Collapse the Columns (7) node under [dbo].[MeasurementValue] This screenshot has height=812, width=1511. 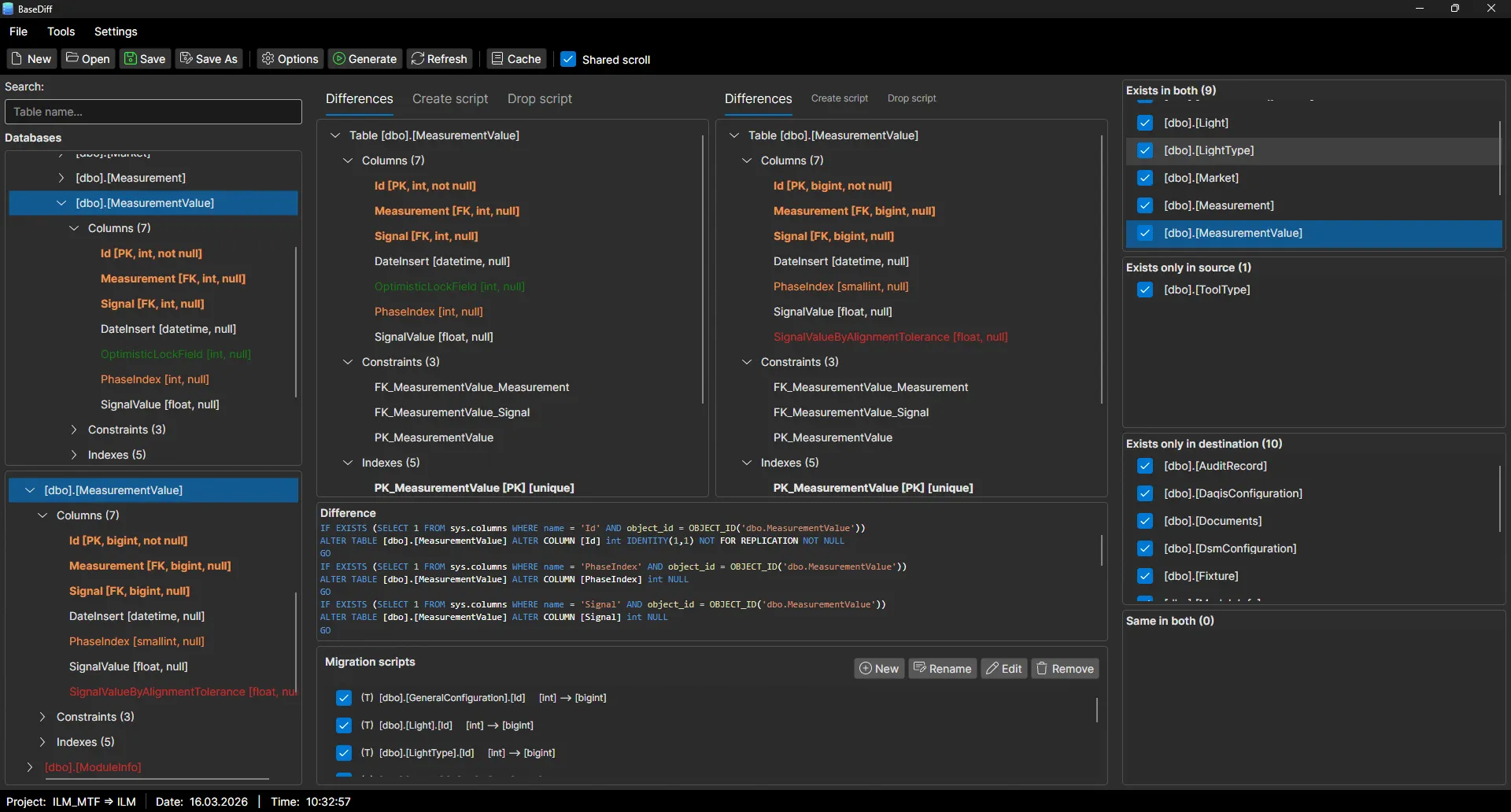73,228
